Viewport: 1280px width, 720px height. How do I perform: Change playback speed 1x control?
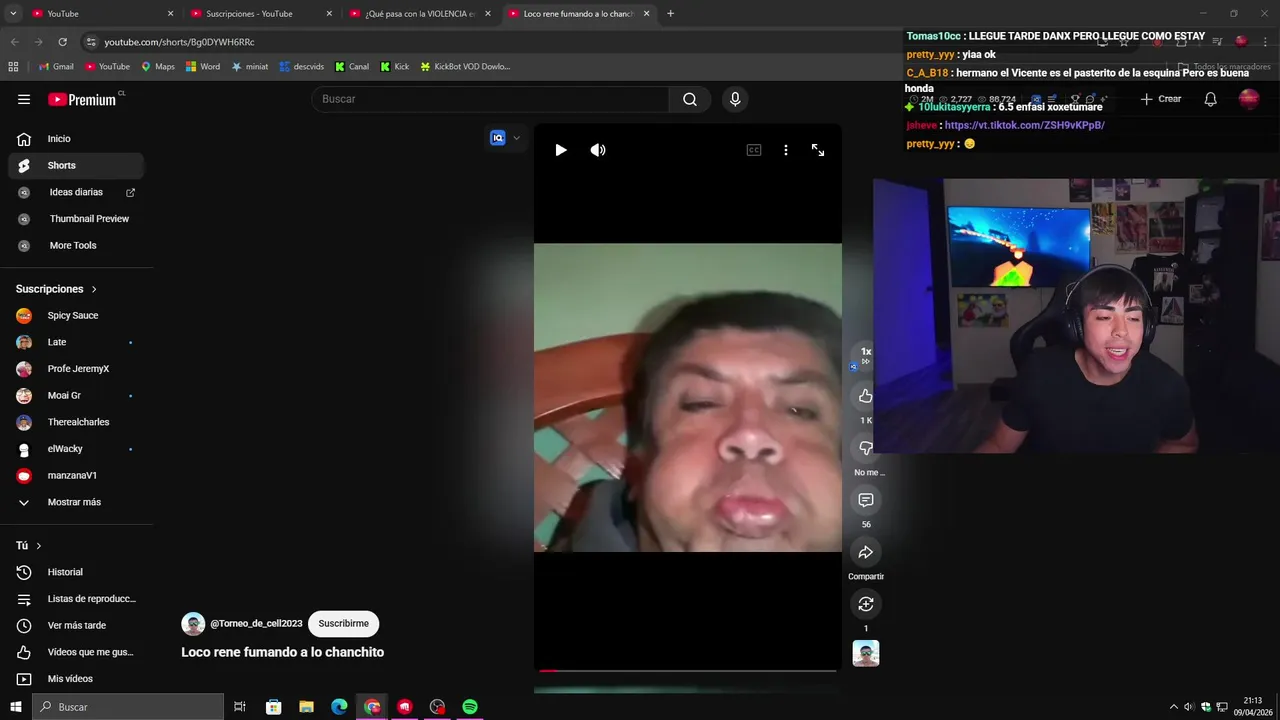pyautogui.click(x=866, y=355)
